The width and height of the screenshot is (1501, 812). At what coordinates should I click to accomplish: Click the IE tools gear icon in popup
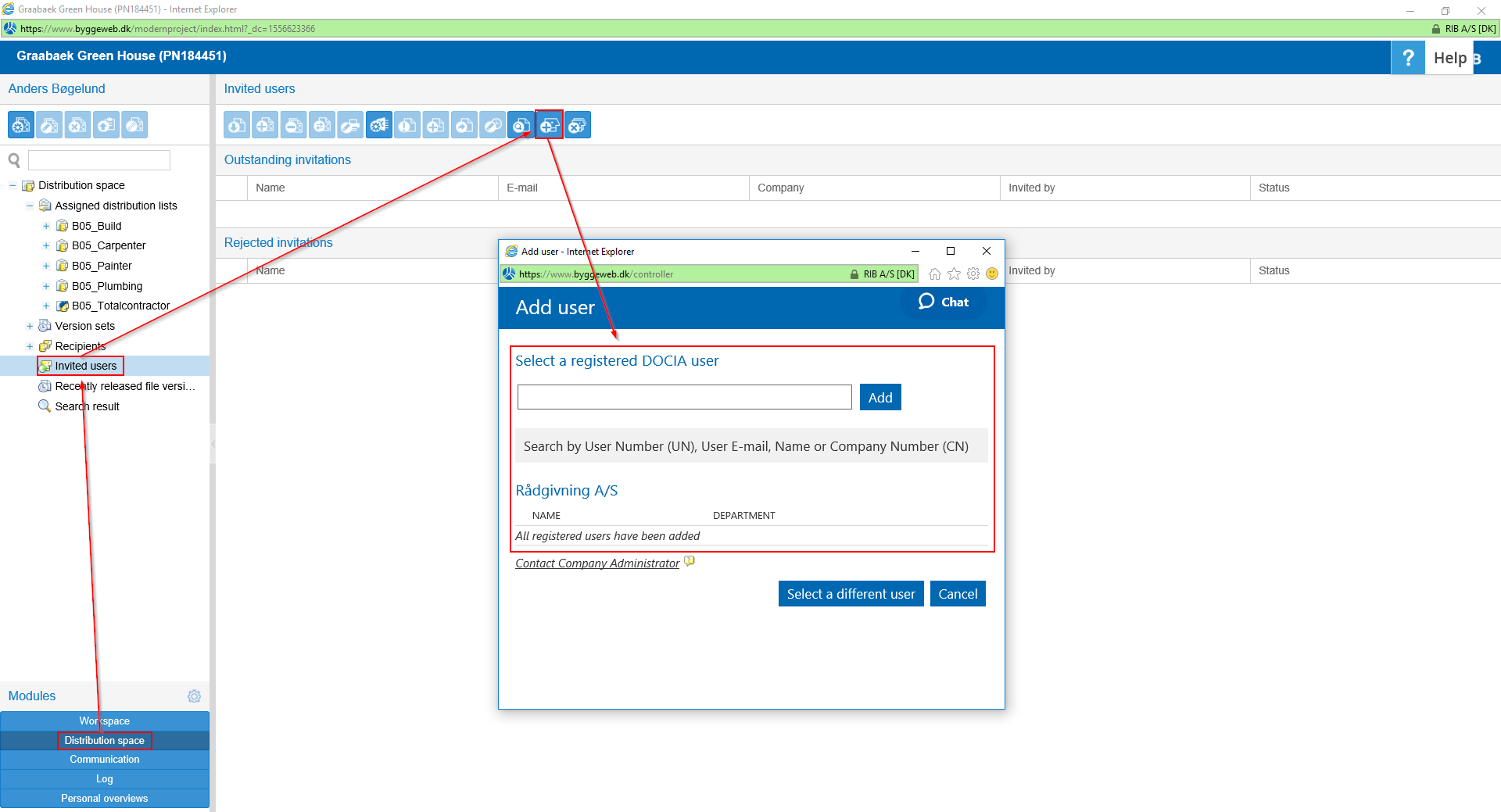973,274
